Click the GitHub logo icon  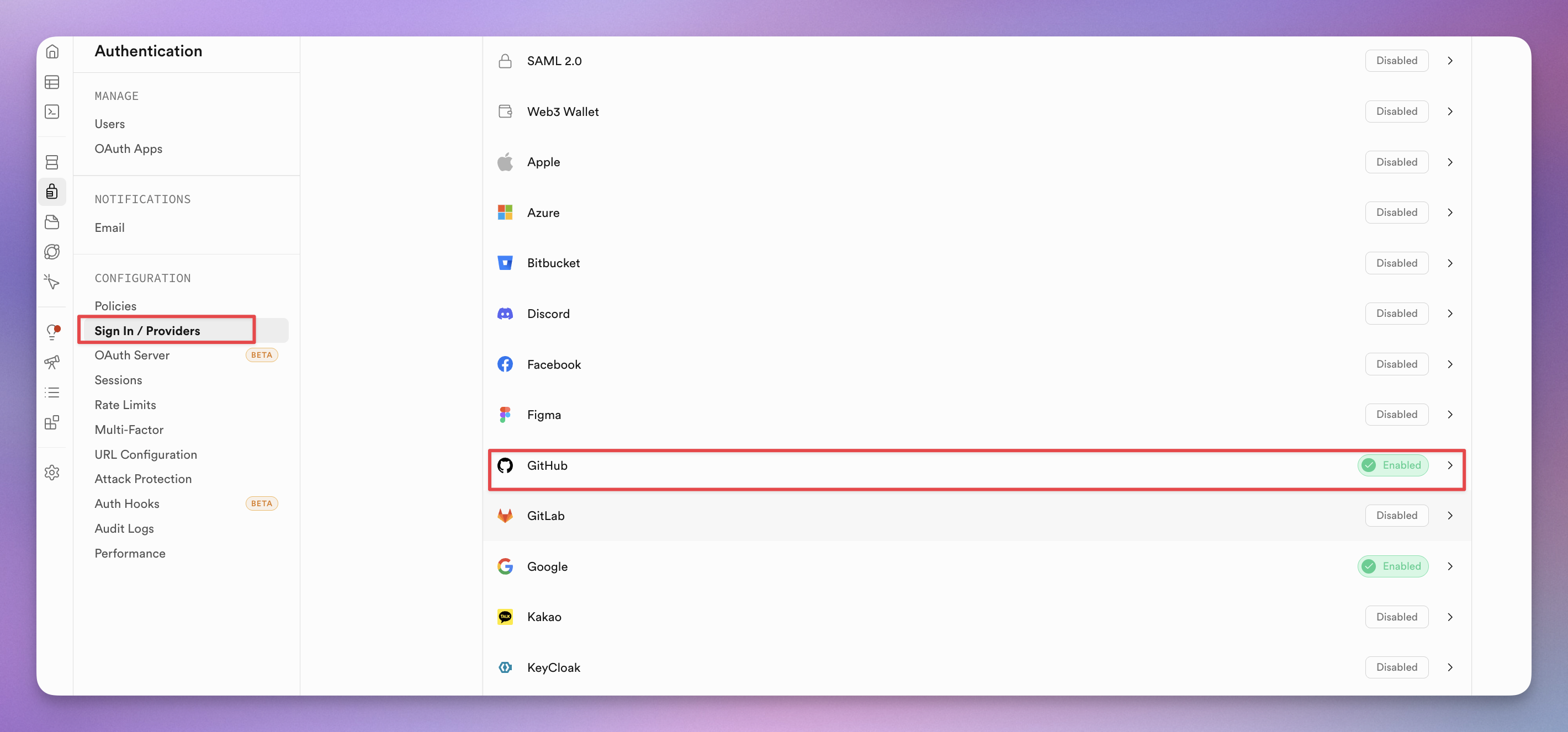pos(505,465)
